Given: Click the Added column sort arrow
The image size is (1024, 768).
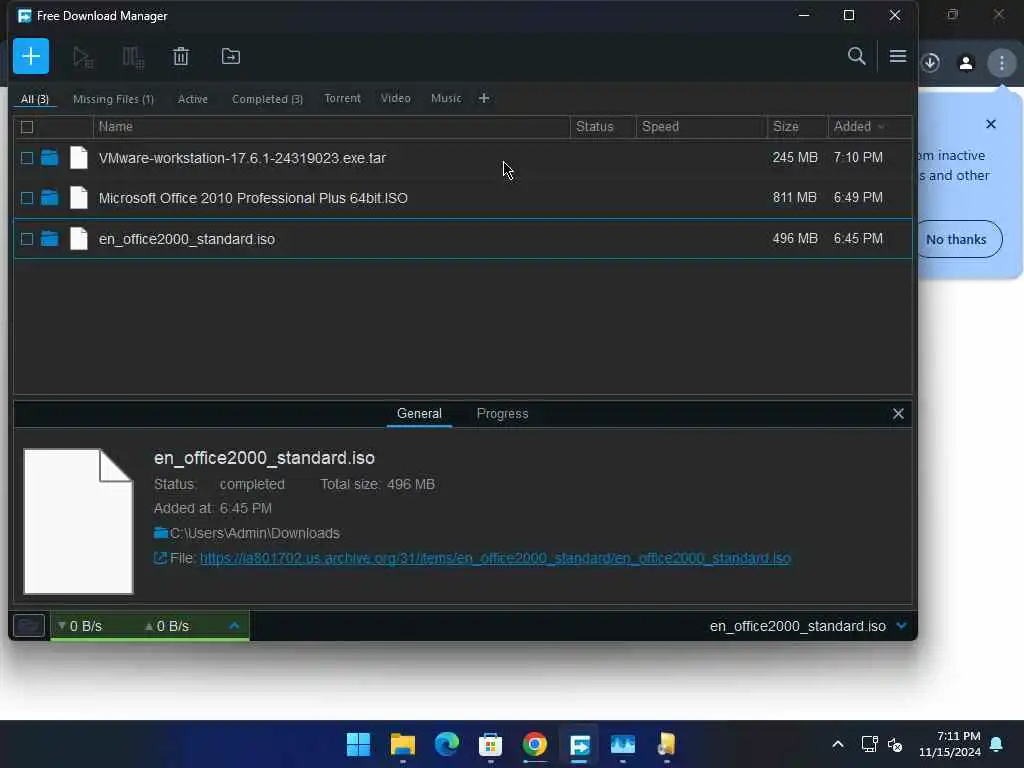Looking at the screenshot, I should pos(881,127).
